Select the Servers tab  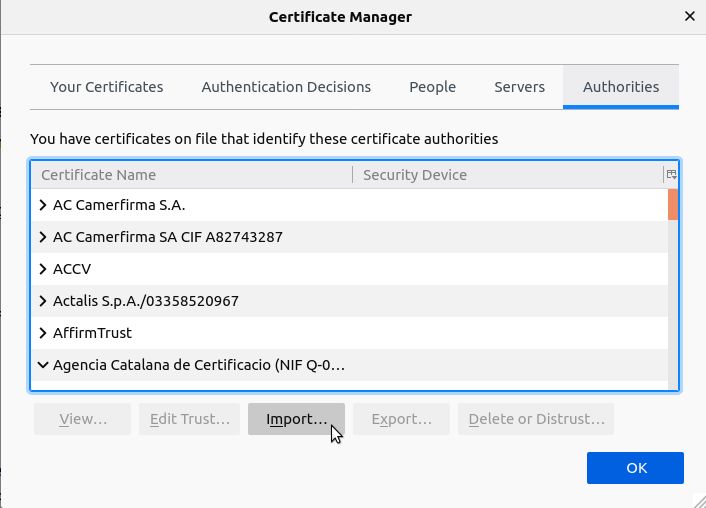[x=519, y=87]
